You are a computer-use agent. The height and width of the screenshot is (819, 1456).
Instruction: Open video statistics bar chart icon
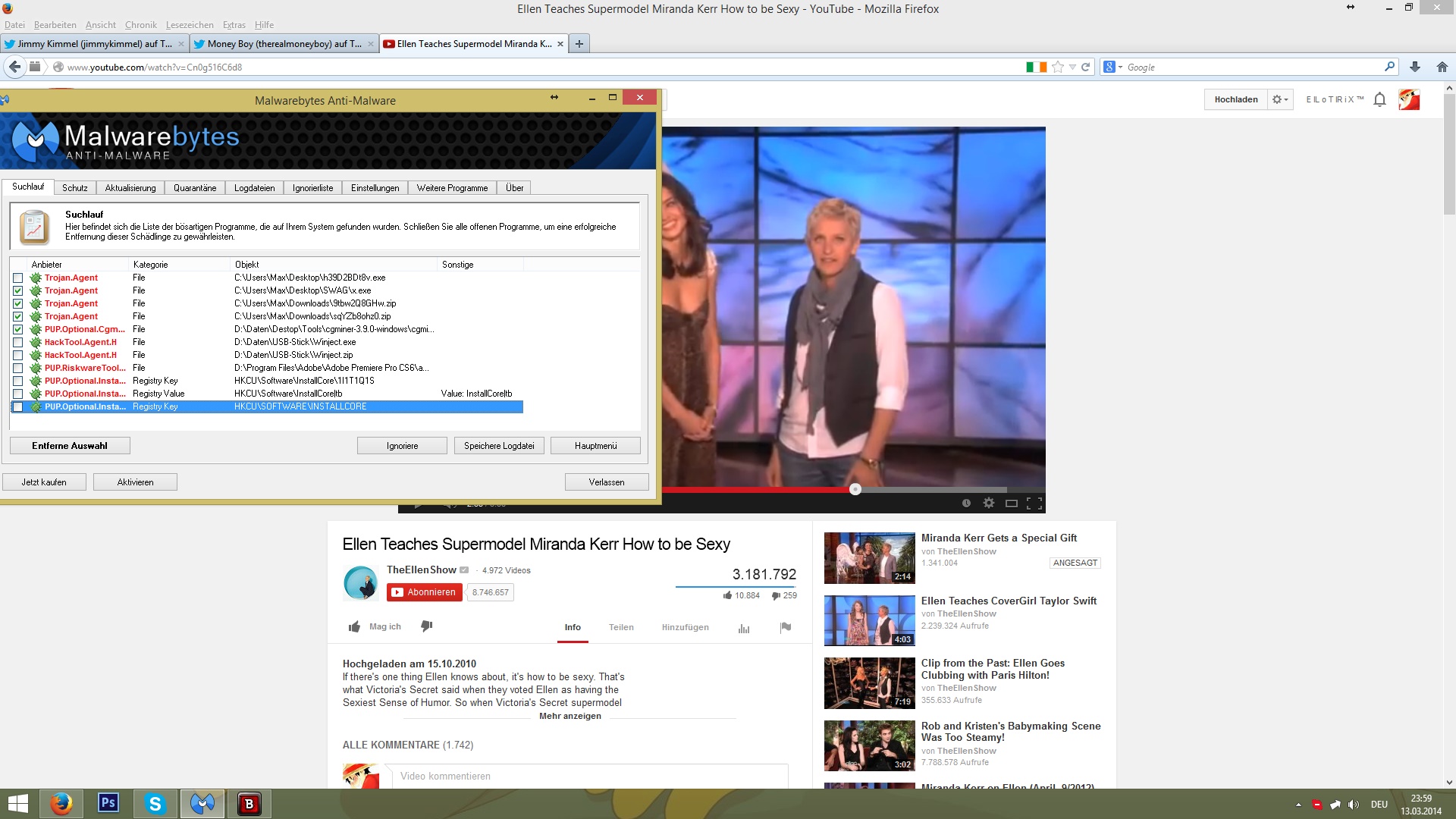[743, 628]
